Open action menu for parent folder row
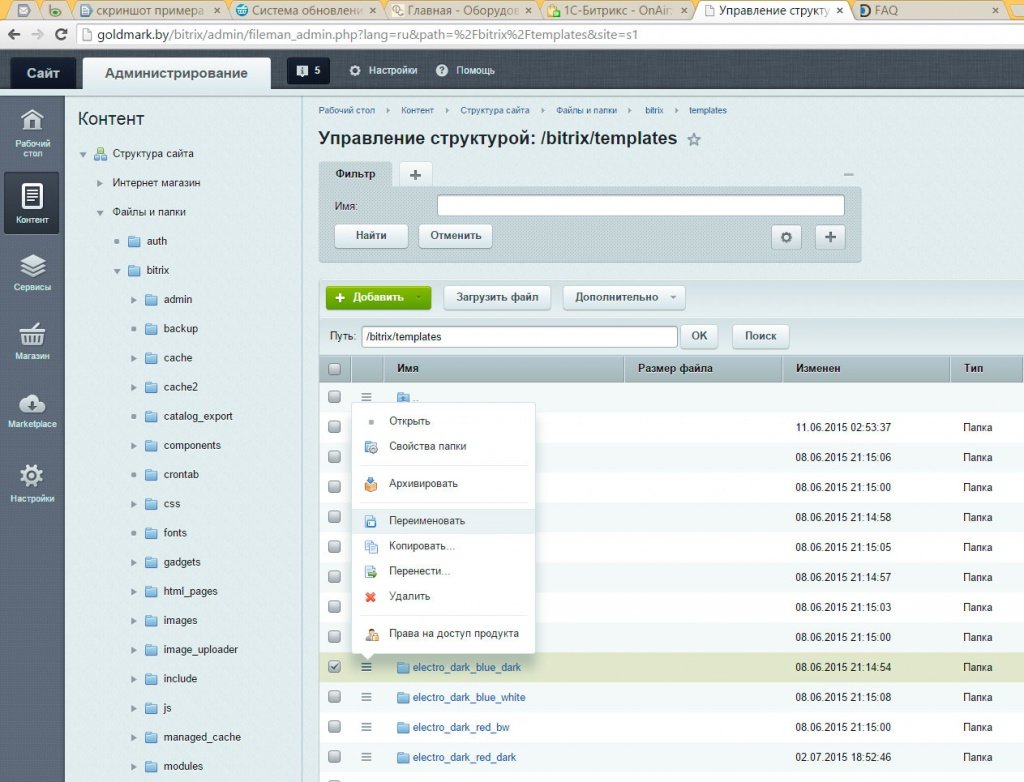The image size is (1024, 782). tap(366, 397)
